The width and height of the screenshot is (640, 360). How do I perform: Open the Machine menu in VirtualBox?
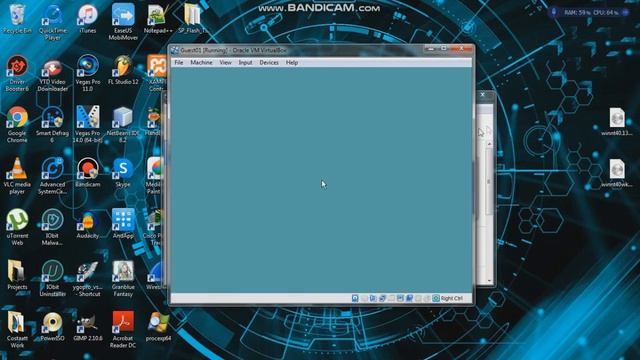pos(201,62)
